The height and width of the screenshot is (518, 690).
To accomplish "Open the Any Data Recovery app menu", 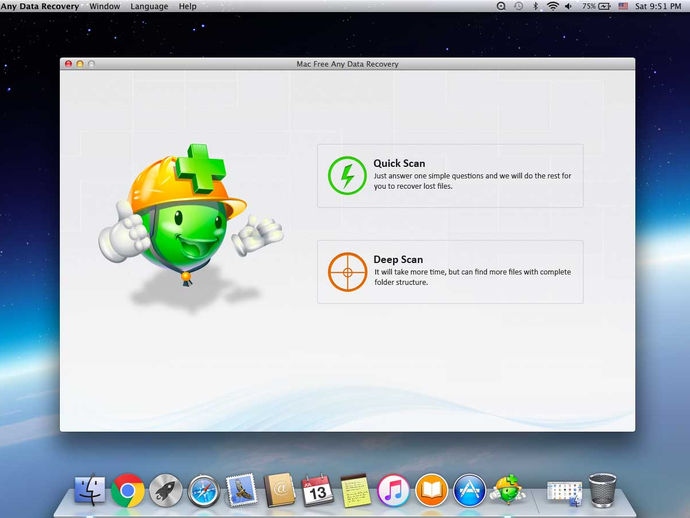I will pos(40,6).
